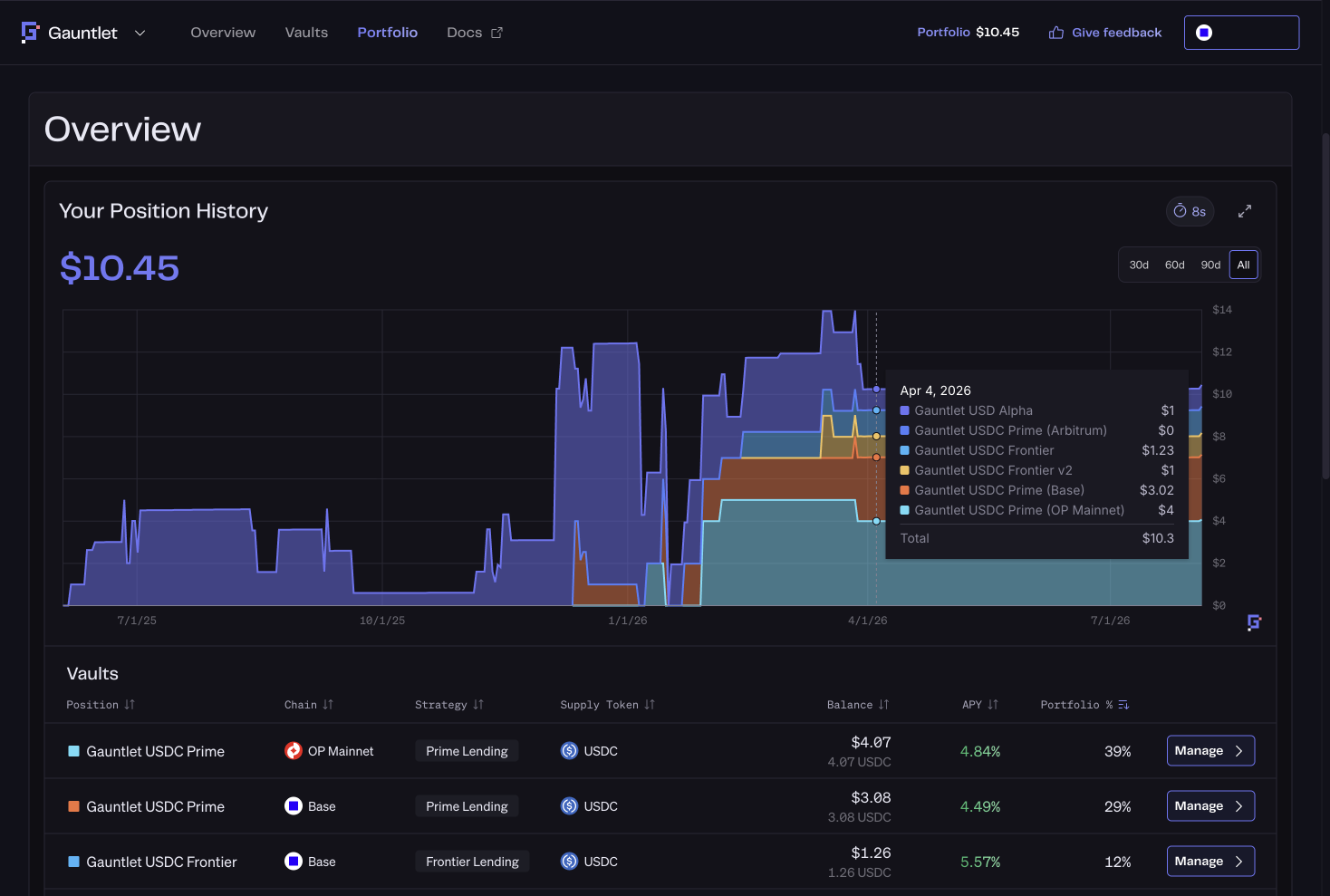Click the 39% portfolio share
This screenshot has width=1330, height=896.
[1118, 752]
